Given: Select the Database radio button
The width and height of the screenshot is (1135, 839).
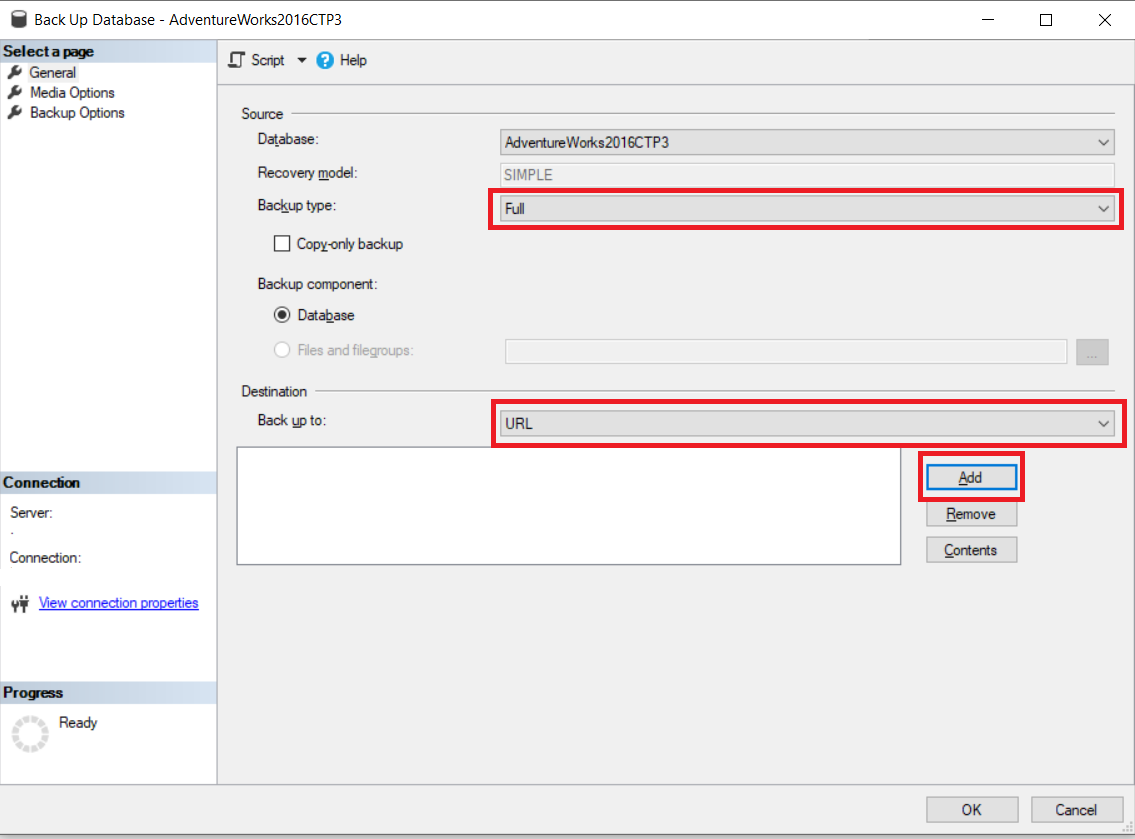Looking at the screenshot, I should point(282,315).
